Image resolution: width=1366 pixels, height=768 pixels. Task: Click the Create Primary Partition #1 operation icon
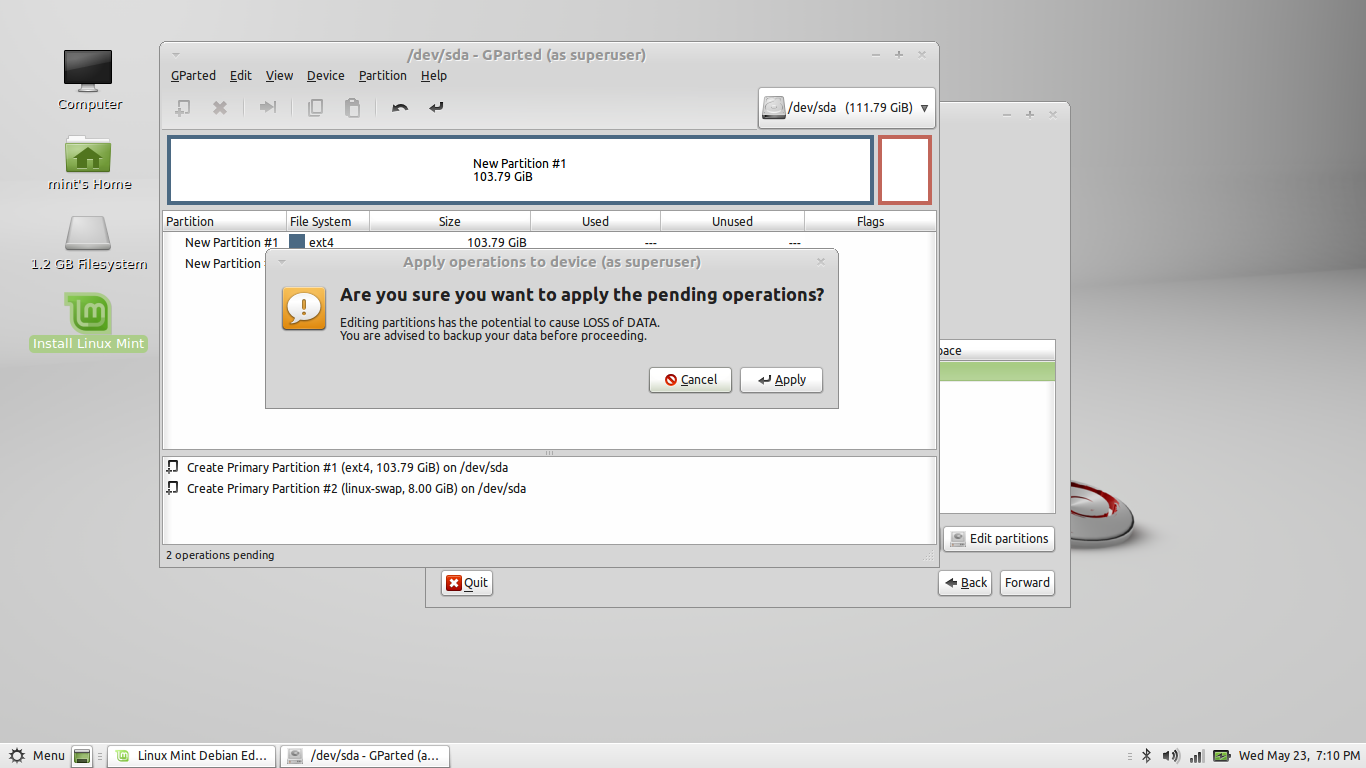click(173, 467)
